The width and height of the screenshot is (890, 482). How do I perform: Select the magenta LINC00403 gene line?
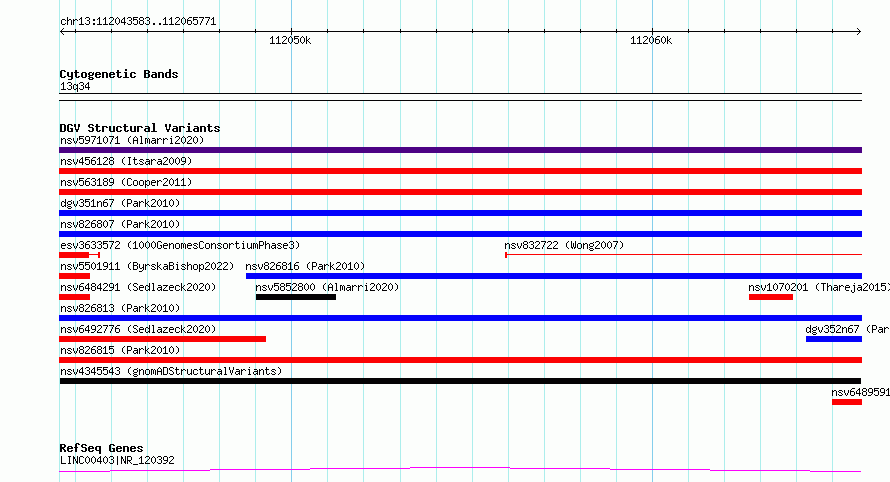coord(460,470)
